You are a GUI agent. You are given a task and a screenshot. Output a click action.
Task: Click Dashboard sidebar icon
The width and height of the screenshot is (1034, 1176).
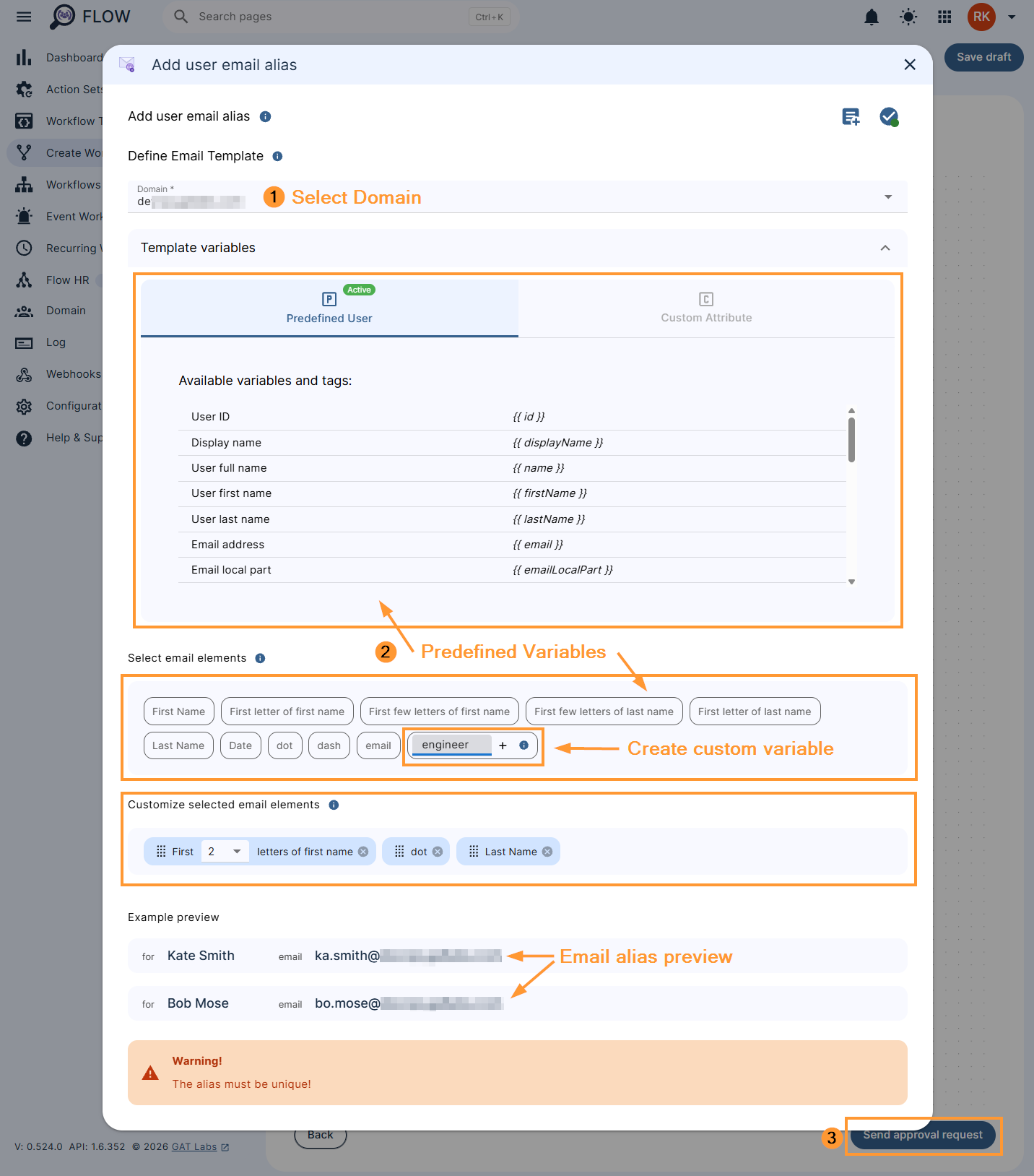click(x=24, y=58)
